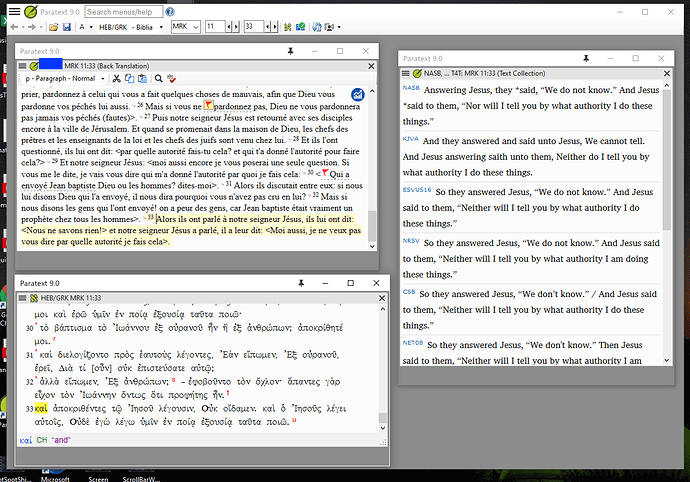Cut selection with the scissors icon
Screen dimensions: 690x482
click(x=117, y=78)
